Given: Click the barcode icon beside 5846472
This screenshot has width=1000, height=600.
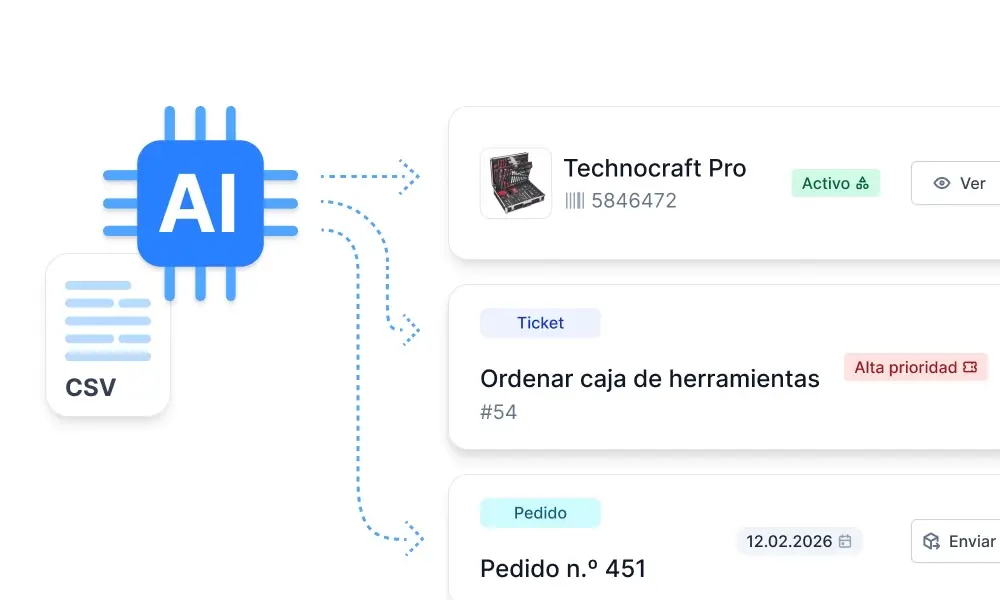Looking at the screenshot, I should tap(574, 201).
